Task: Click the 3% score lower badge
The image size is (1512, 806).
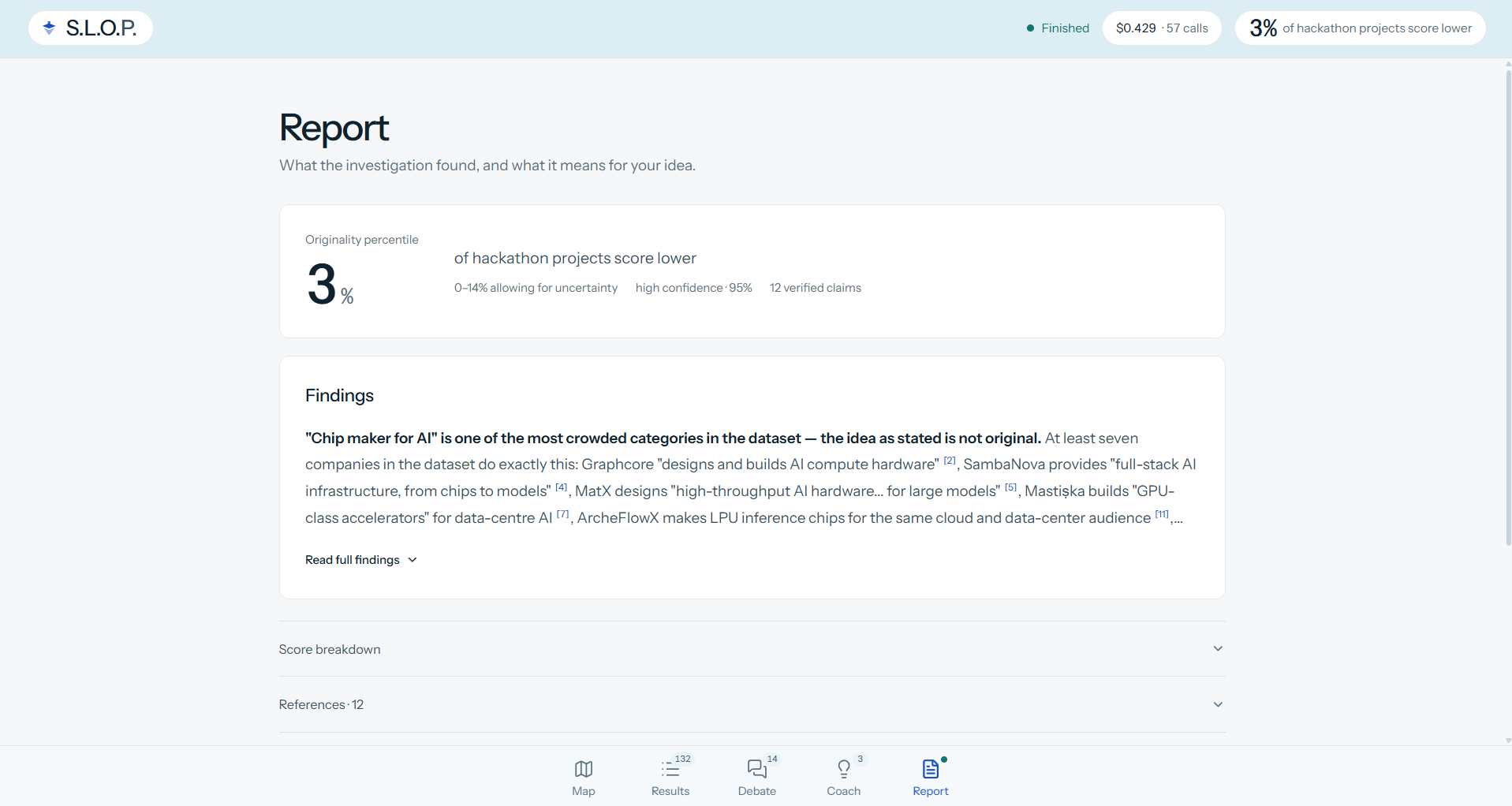Action: tap(1360, 28)
